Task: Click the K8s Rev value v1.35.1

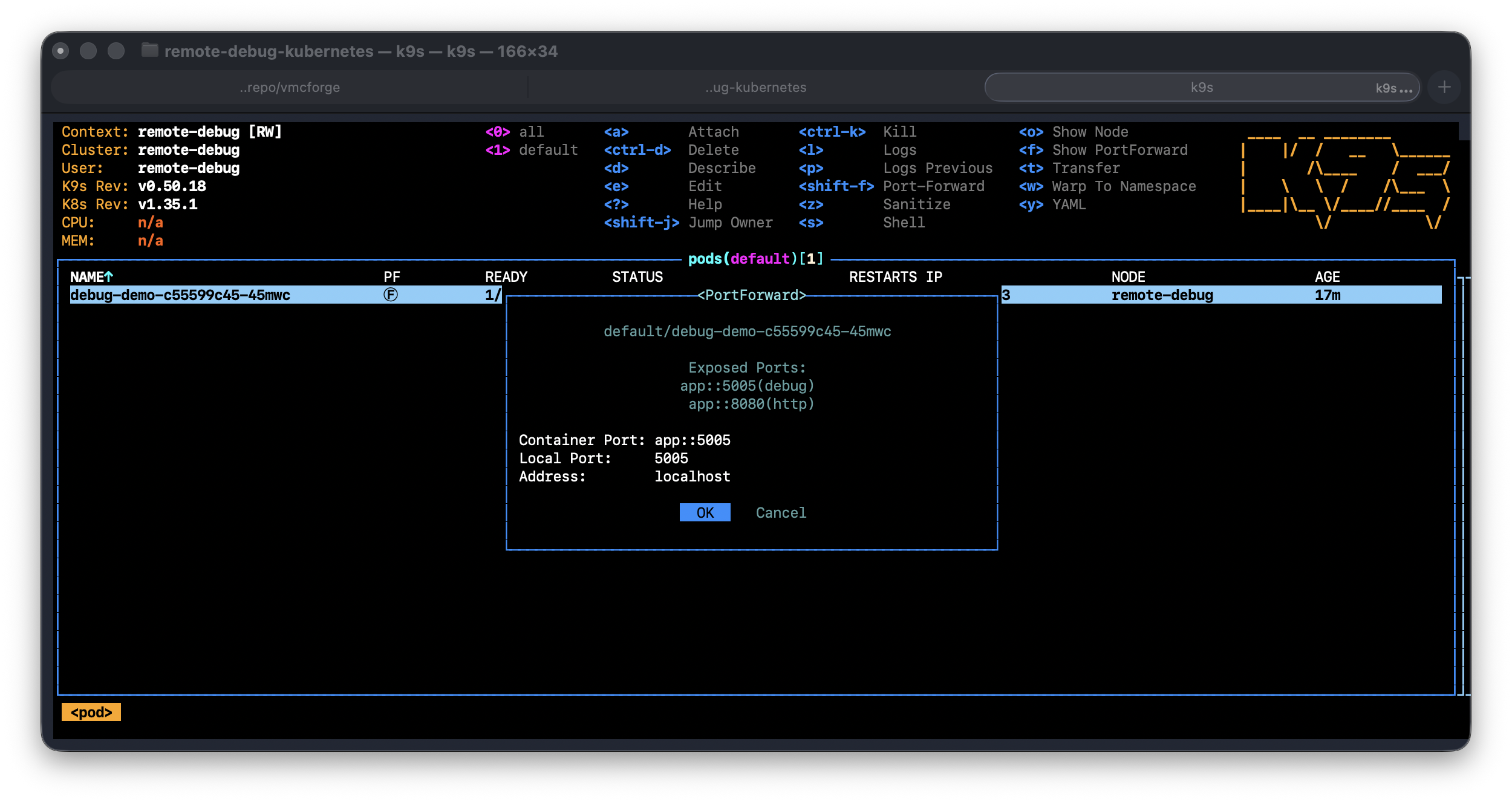Action: point(168,204)
